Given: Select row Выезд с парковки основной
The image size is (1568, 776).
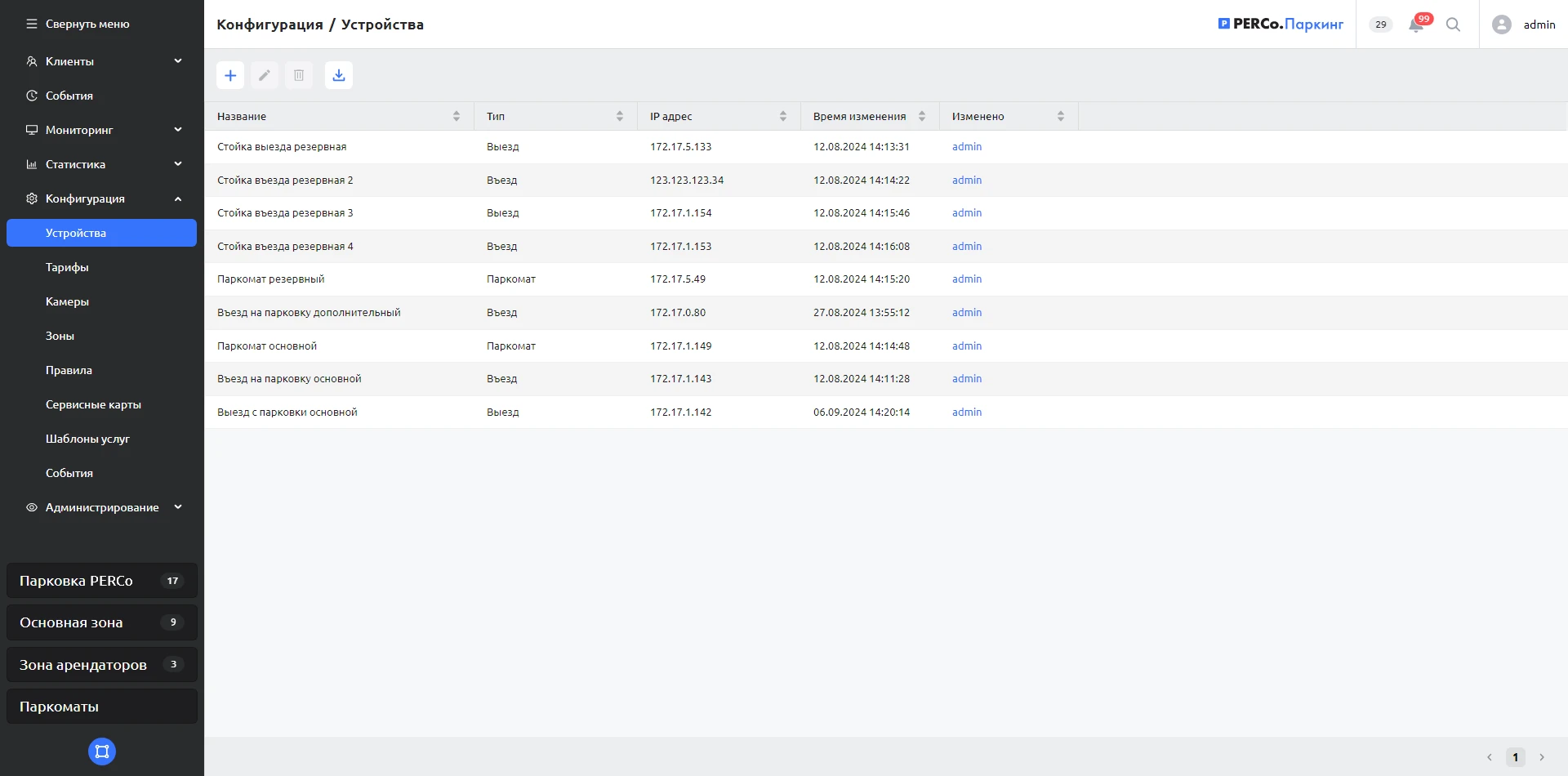Looking at the screenshot, I should tap(287, 413).
